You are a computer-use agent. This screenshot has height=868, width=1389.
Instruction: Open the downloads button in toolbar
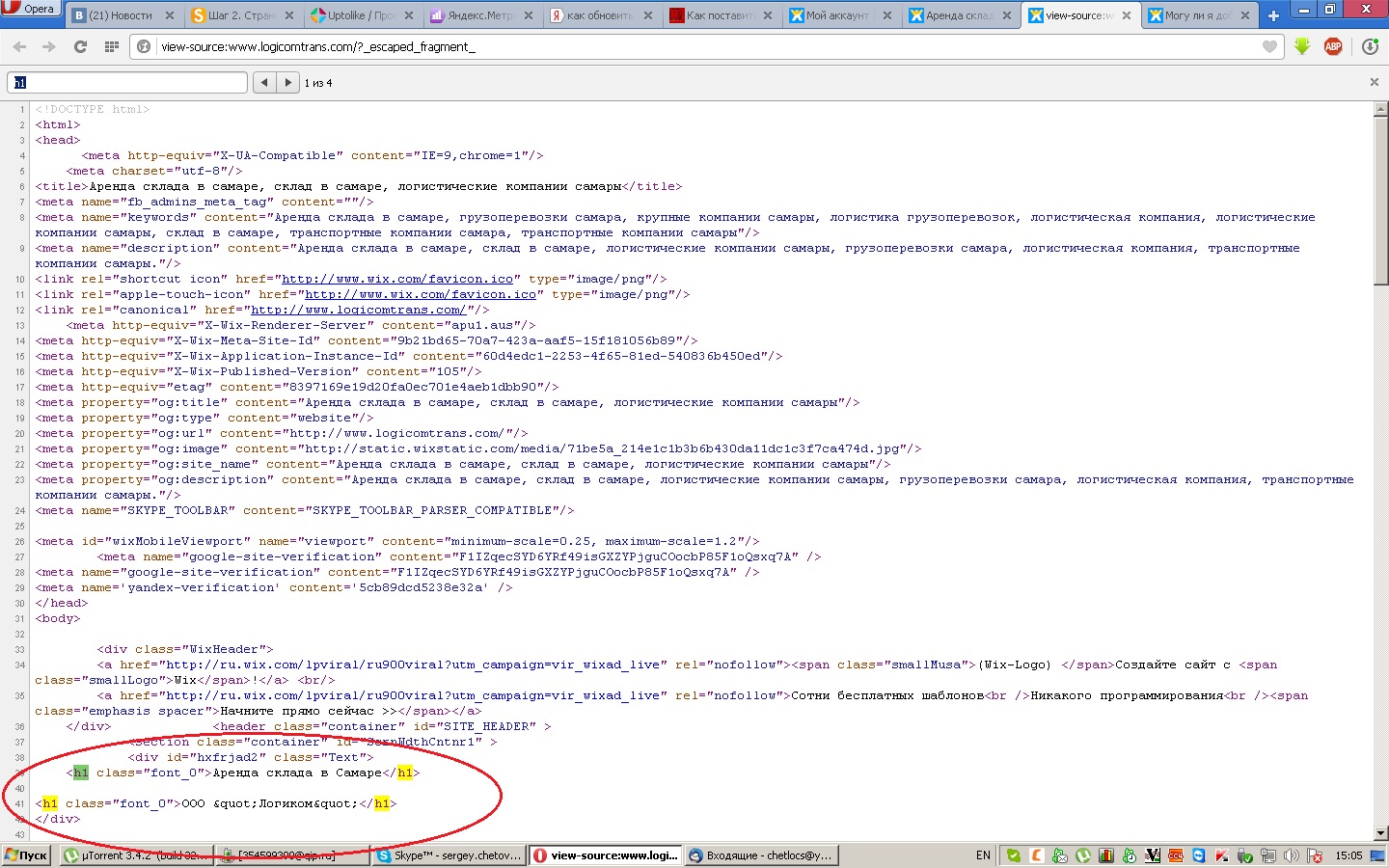click(1370, 46)
